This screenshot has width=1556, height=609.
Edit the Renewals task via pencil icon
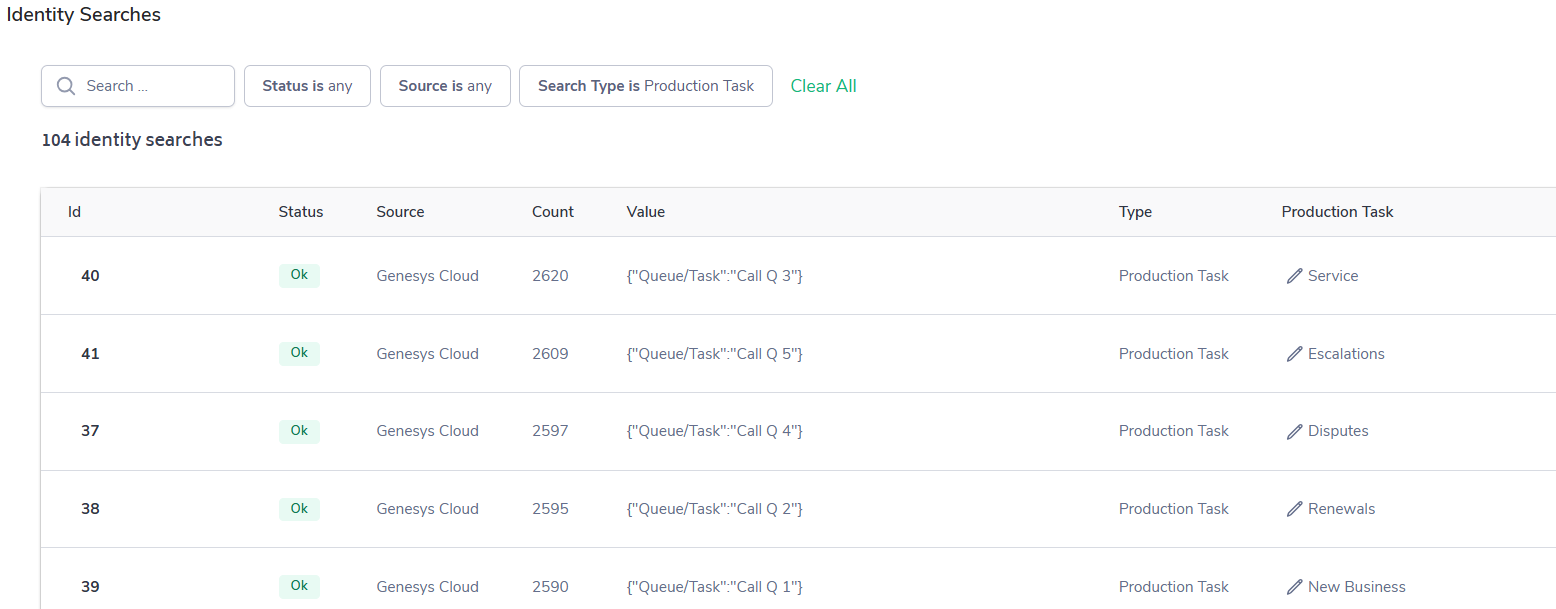pyautogui.click(x=1294, y=509)
